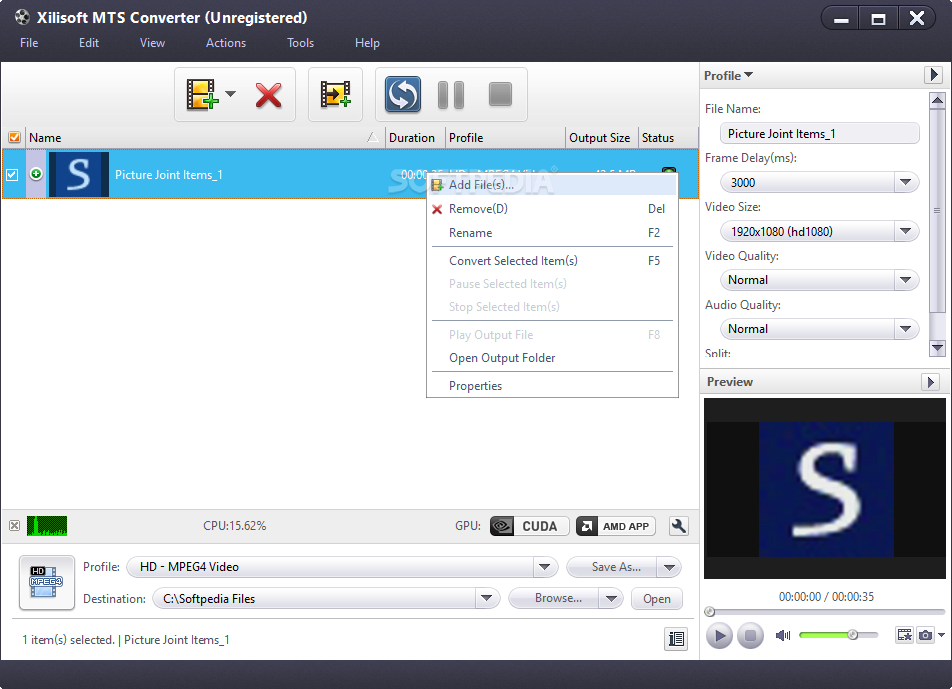Click the red X Remove toolbar icon

coord(268,95)
